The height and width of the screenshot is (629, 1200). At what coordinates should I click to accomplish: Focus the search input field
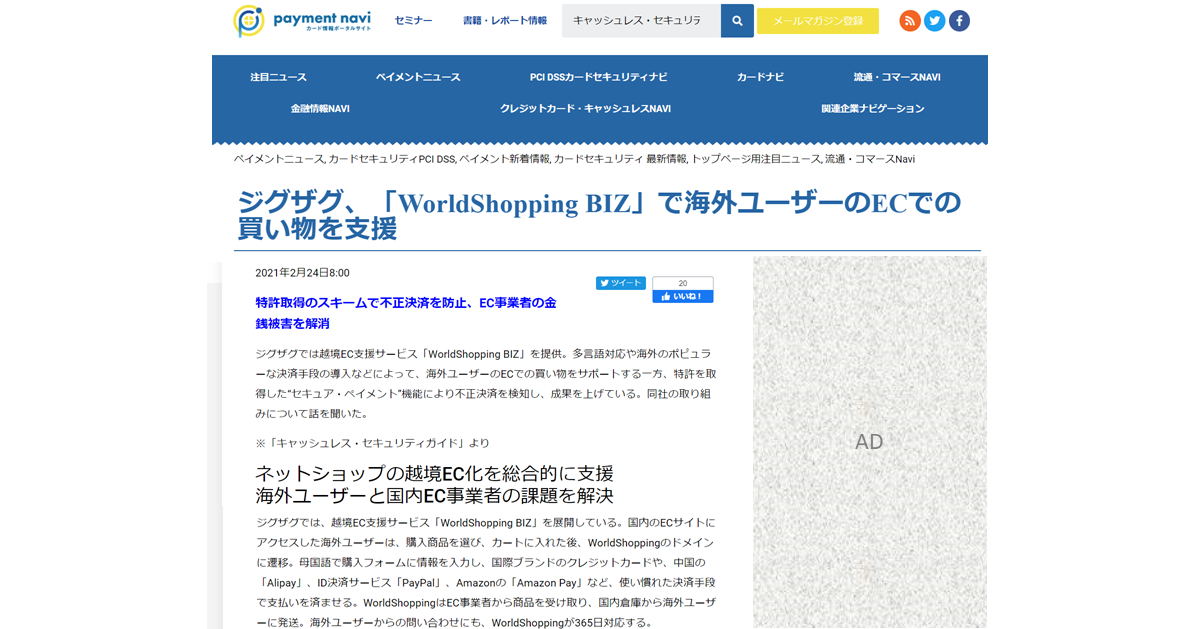[x=641, y=21]
